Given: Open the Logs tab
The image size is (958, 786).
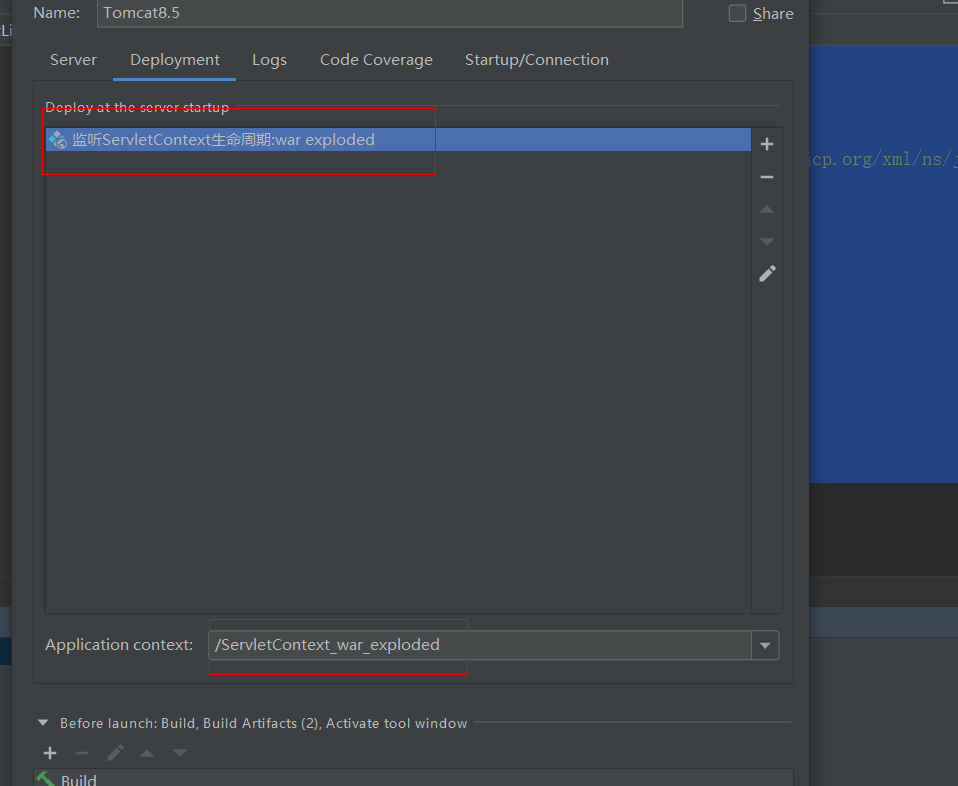Looking at the screenshot, I should pos(269,60).
